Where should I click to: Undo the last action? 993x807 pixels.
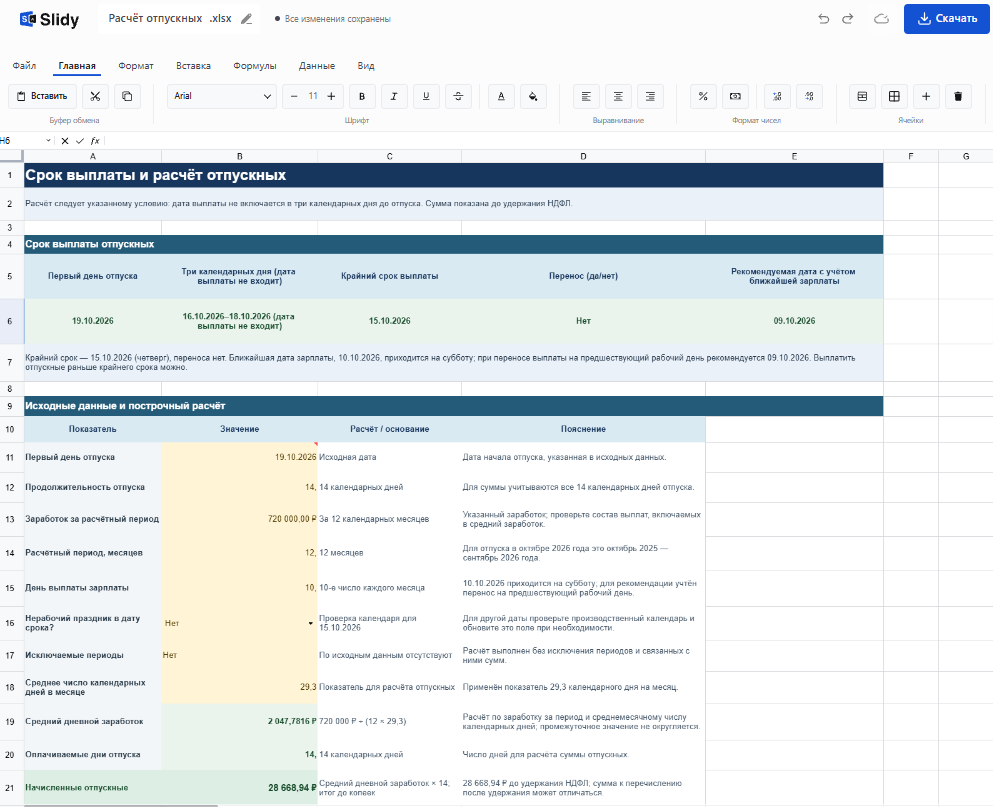[x=823, y=19]
